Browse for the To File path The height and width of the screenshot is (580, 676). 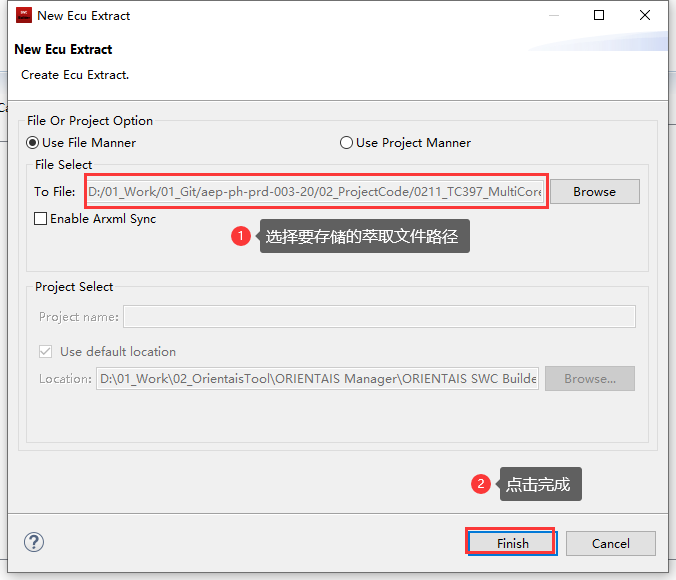click(594, 191)
